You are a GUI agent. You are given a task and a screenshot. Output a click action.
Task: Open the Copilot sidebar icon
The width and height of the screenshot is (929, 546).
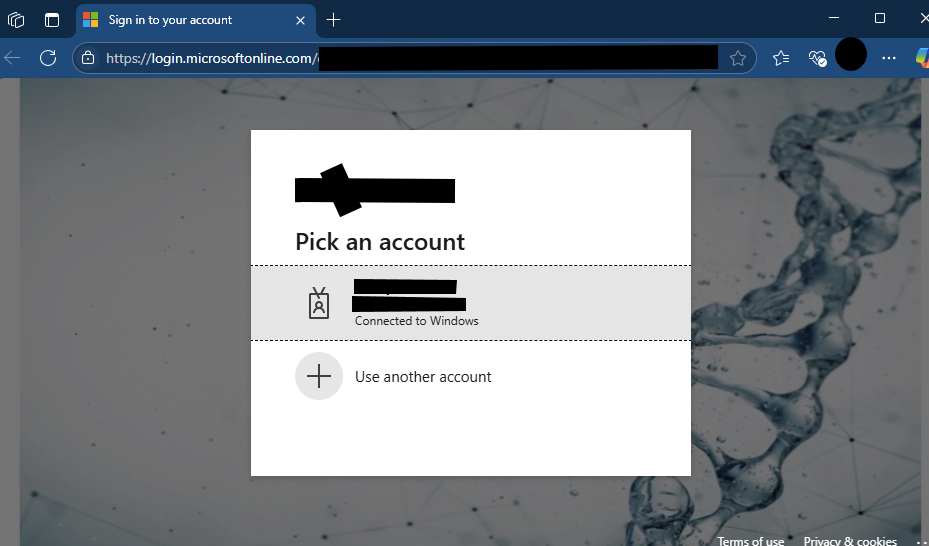point(922,58)
